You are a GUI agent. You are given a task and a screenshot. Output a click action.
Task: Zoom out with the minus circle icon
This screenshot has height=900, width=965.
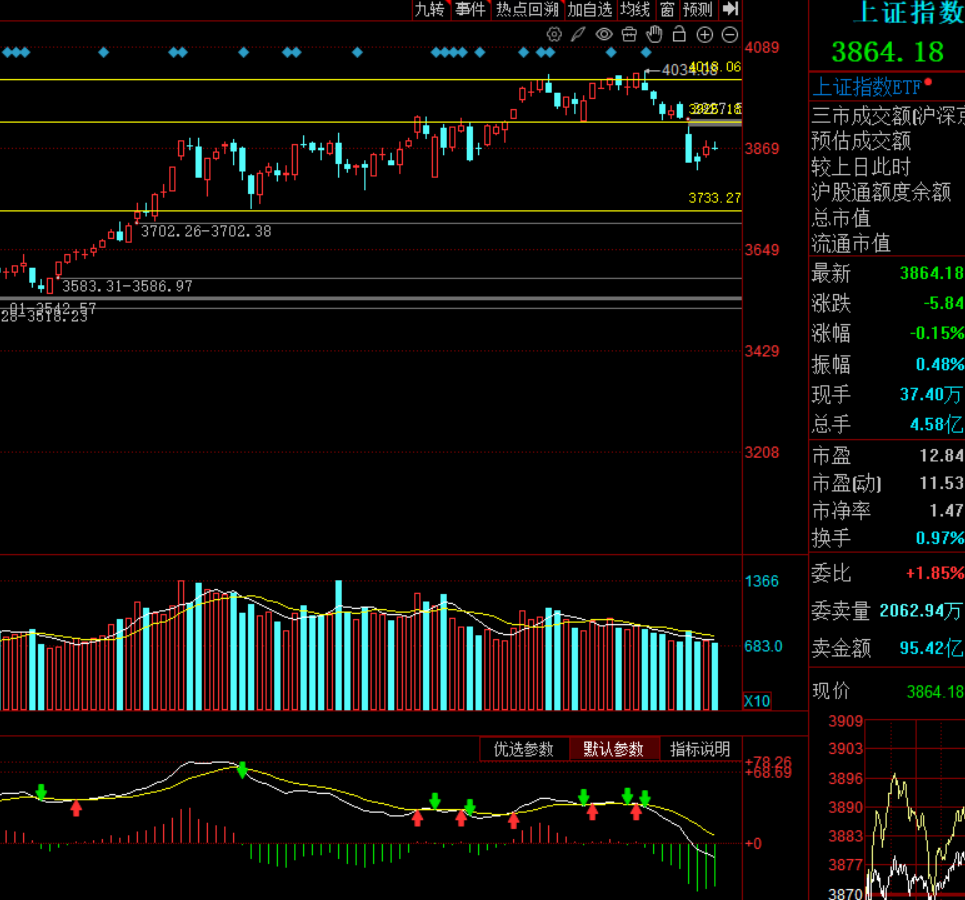pyautogui.click(x=729, y=35)
